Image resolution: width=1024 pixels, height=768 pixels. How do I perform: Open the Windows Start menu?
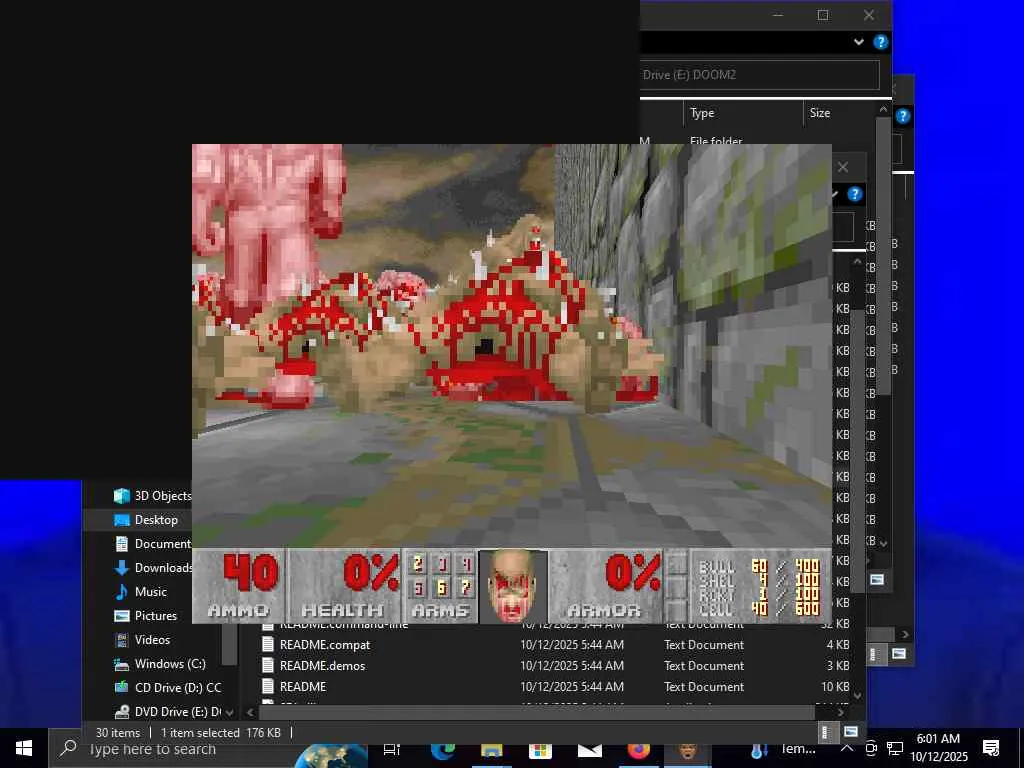[24, 748]
